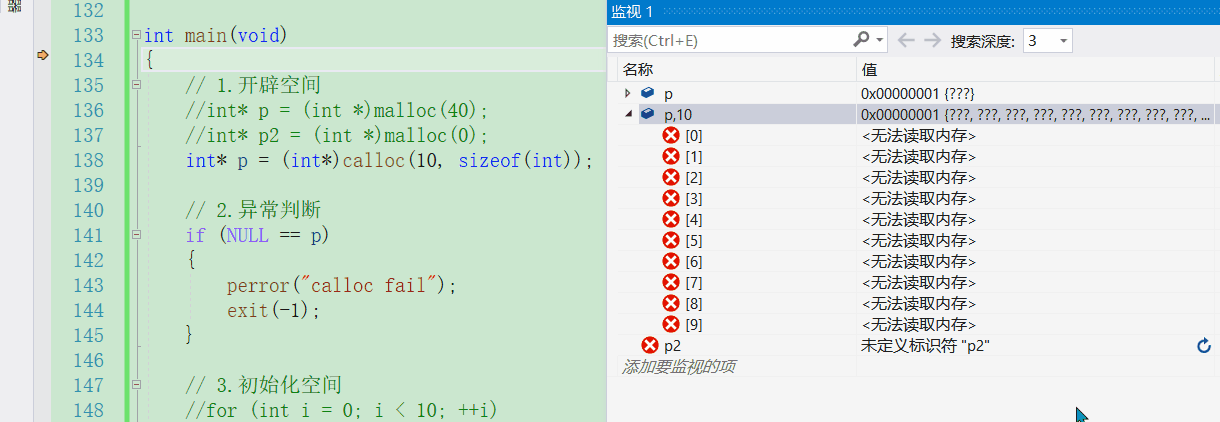This screenshot has height=422, width=1220.
Task: Click the comment // 3.初始化空间
Action: (263, 385)
